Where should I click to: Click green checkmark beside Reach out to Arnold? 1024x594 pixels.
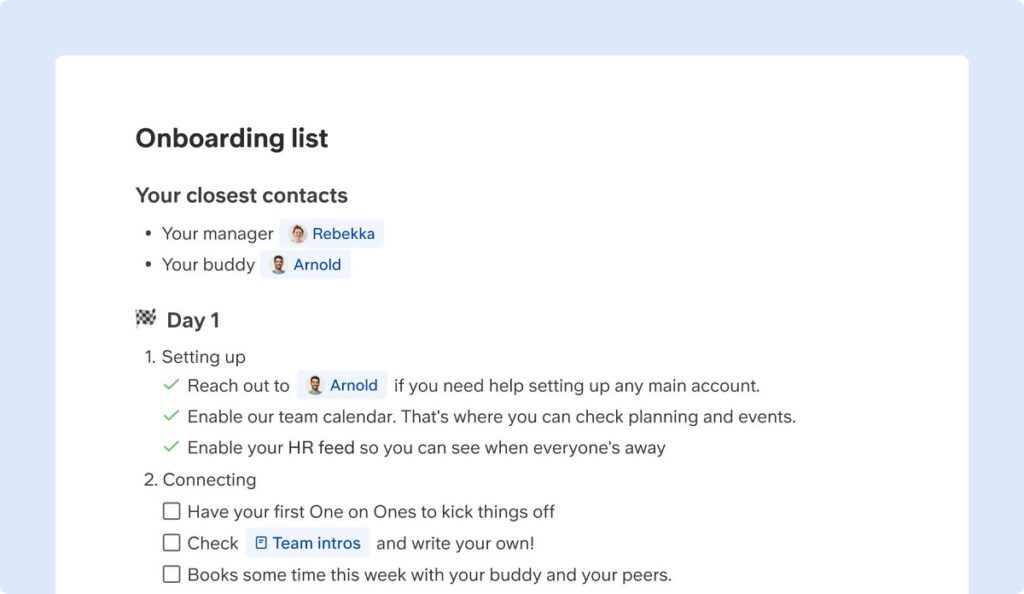click(x=171, y=385)
